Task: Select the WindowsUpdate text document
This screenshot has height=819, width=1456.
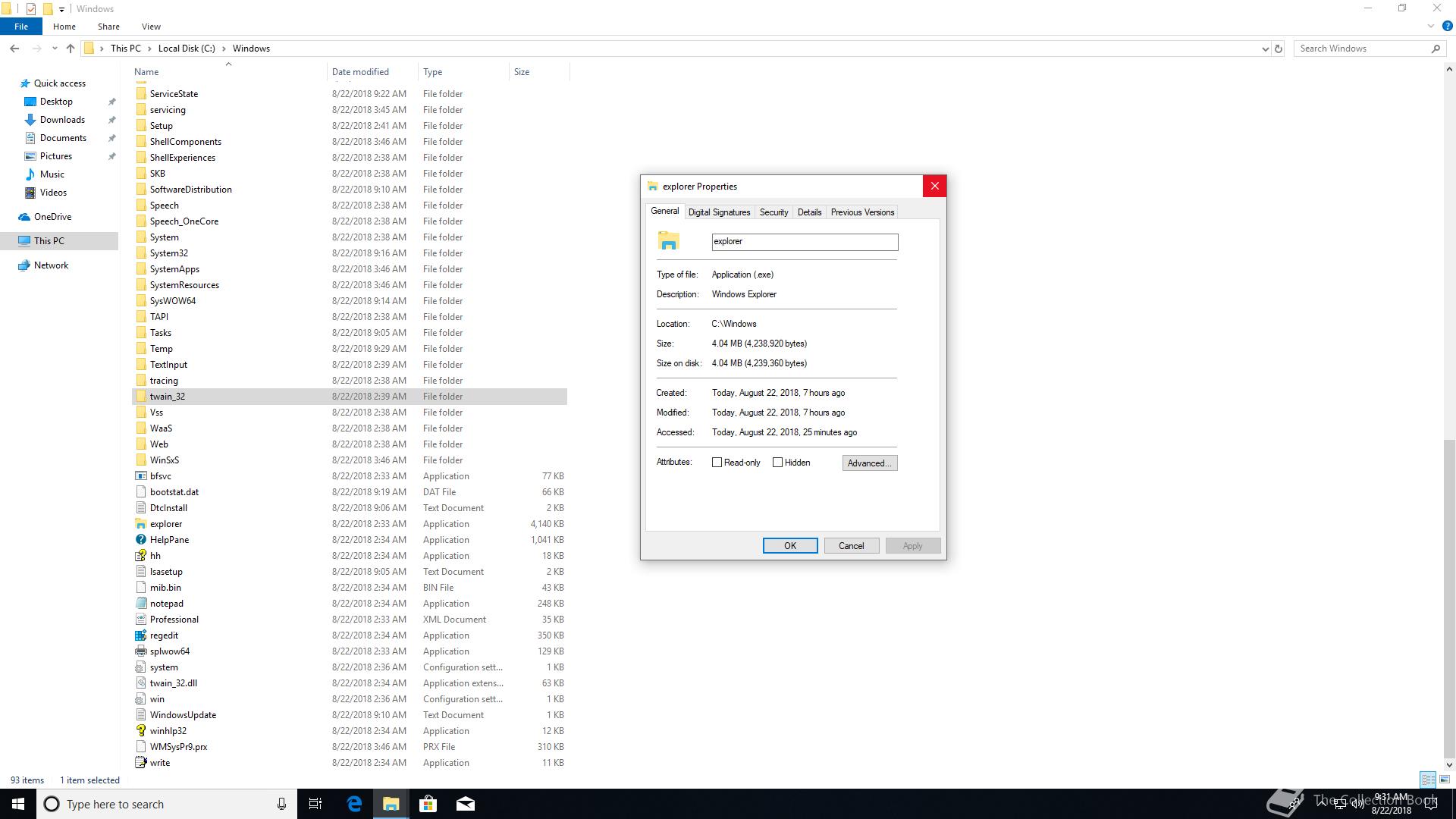Action: click(x=350, y=715)
